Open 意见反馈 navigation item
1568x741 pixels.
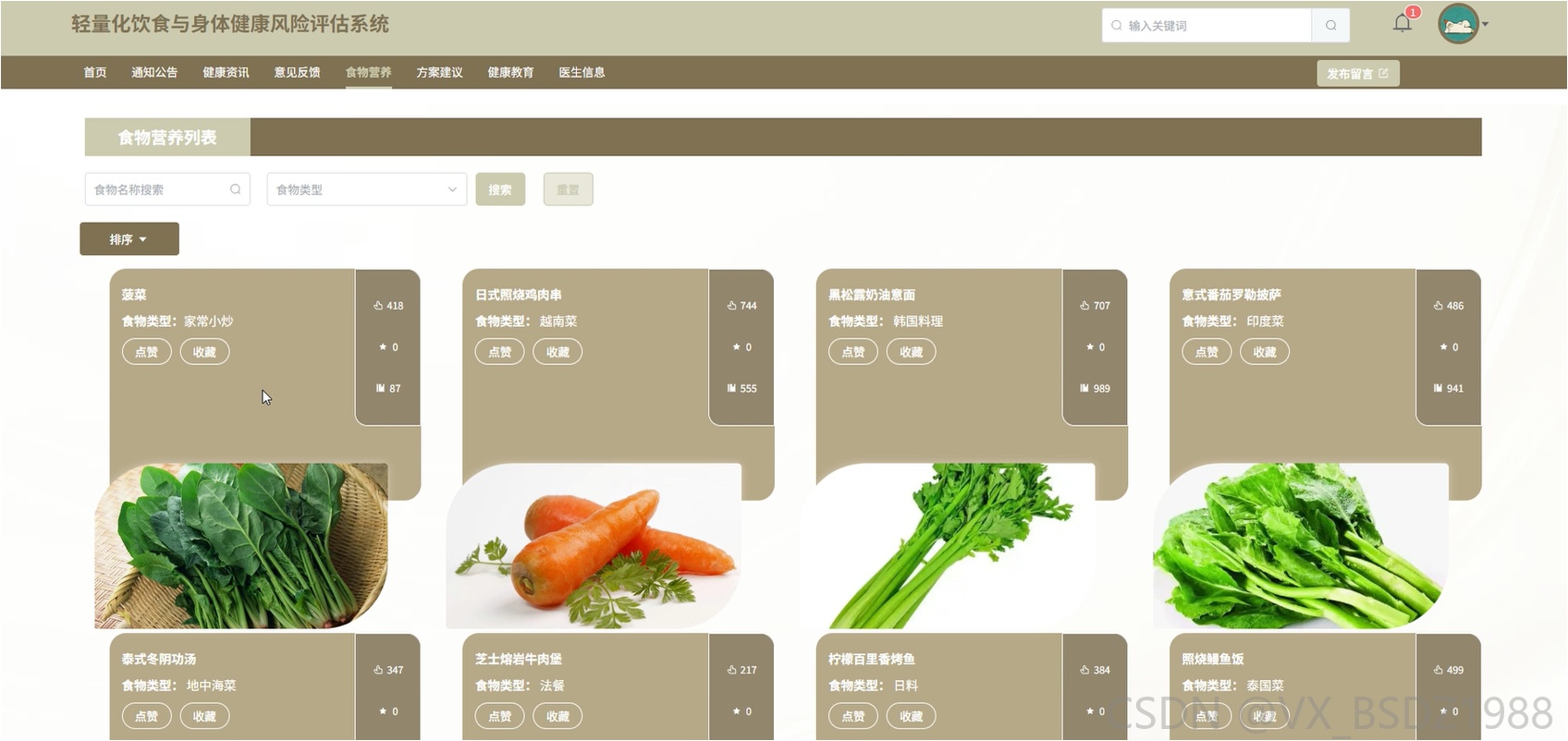[297, 72]
